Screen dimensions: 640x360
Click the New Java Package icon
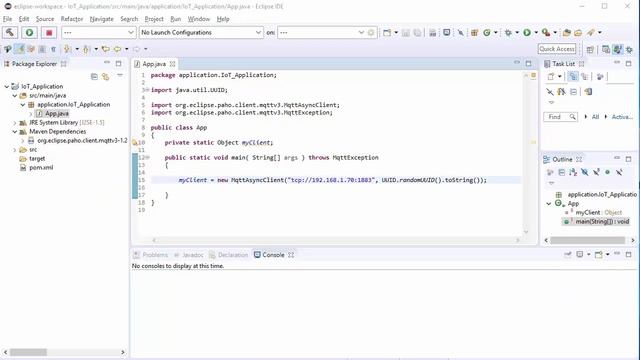click(x=474, y=33)
